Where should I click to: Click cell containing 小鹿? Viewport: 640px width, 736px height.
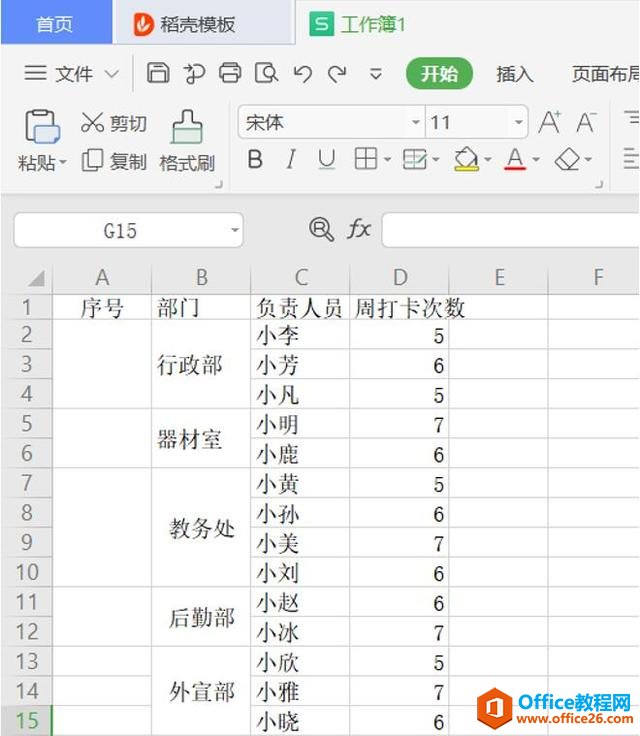[x=300, y=454]
